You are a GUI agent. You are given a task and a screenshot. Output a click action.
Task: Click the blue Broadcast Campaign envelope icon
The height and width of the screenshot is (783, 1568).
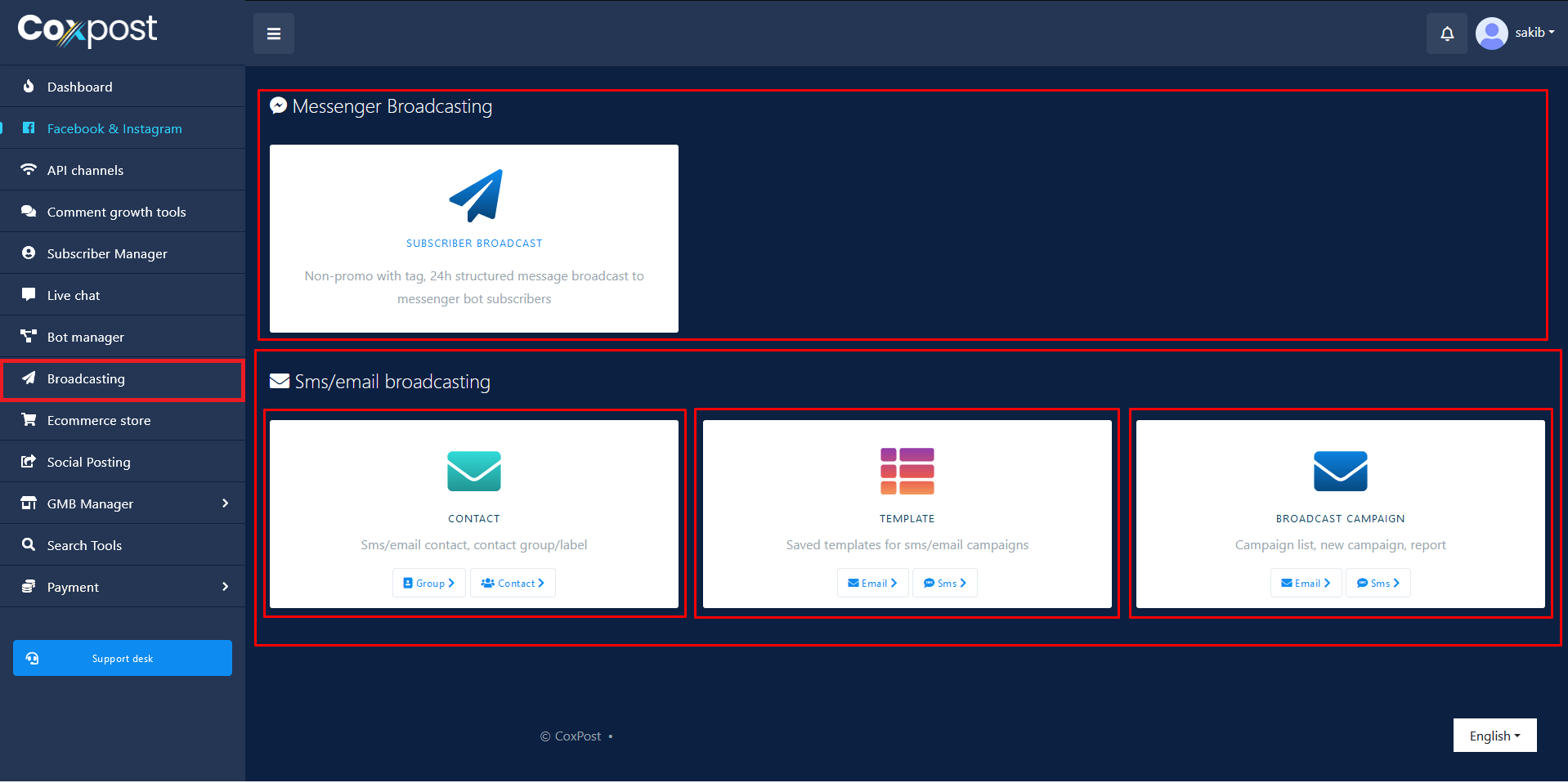click(x=1340, y=471)
